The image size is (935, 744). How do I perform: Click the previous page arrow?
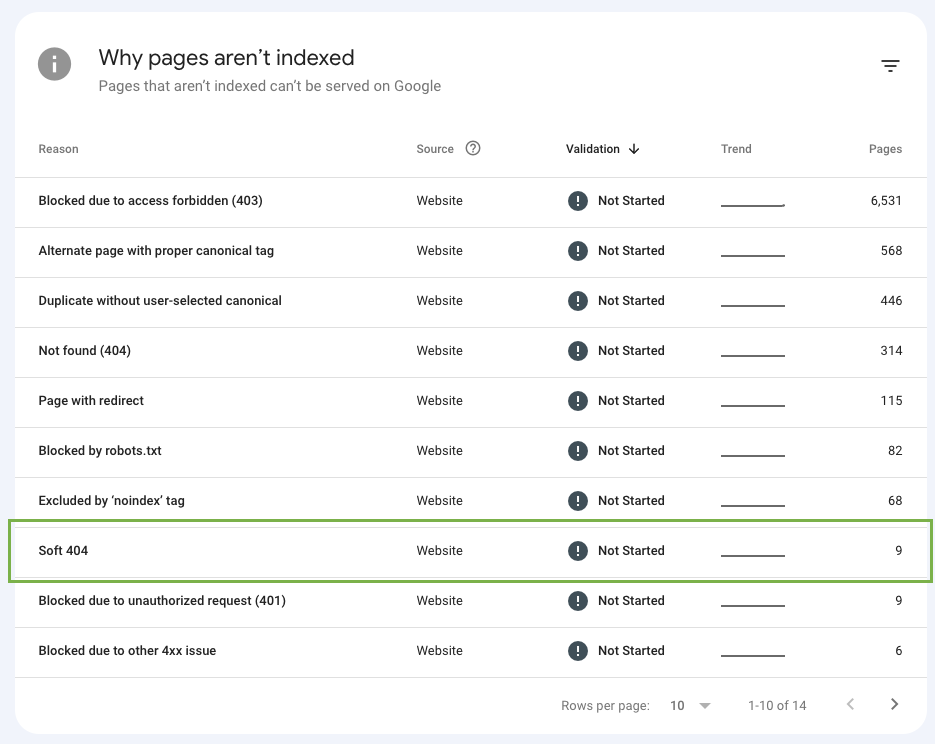click(850, 705)
